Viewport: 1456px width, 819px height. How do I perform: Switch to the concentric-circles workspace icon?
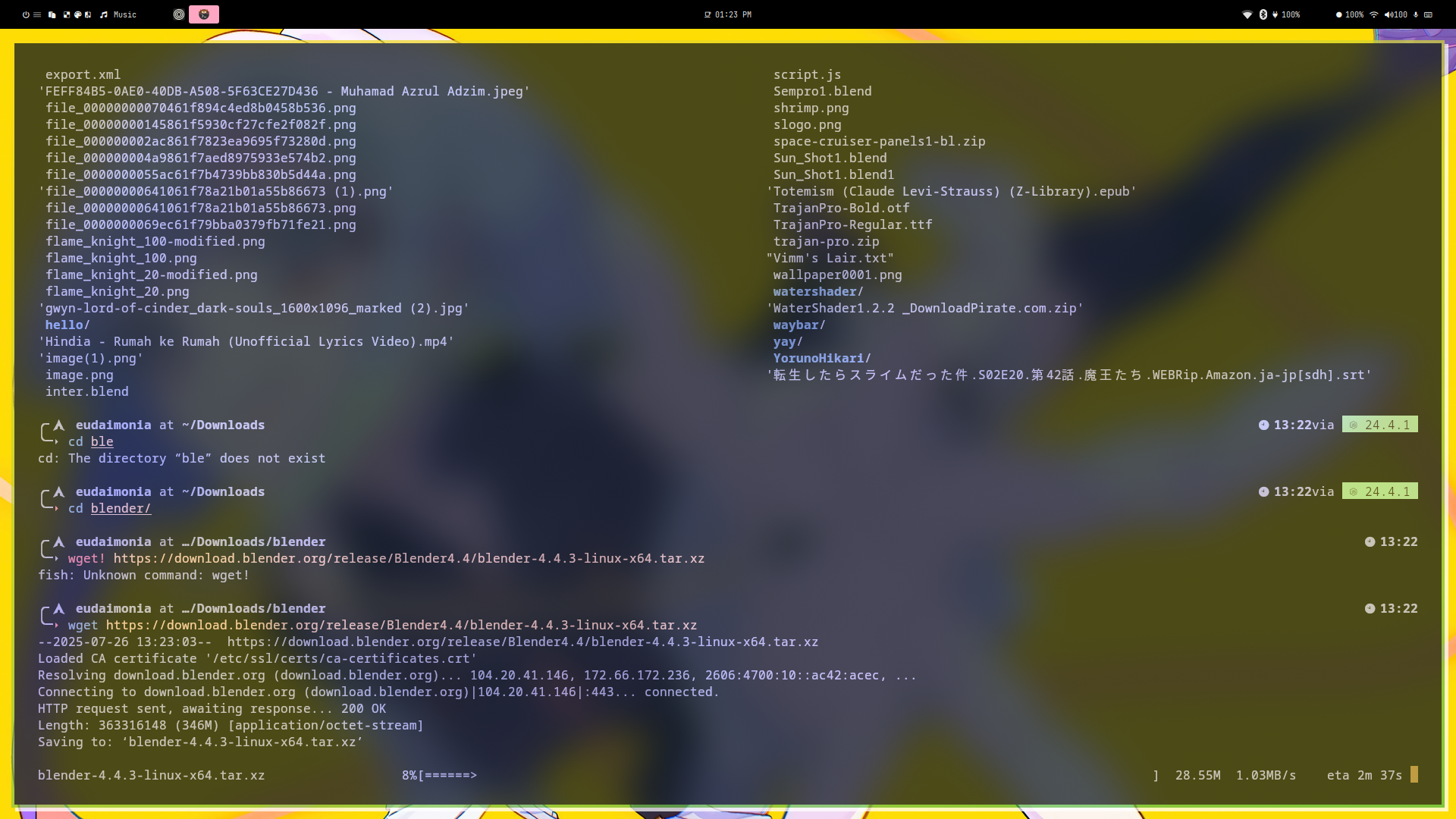click(x=179, y=14)
